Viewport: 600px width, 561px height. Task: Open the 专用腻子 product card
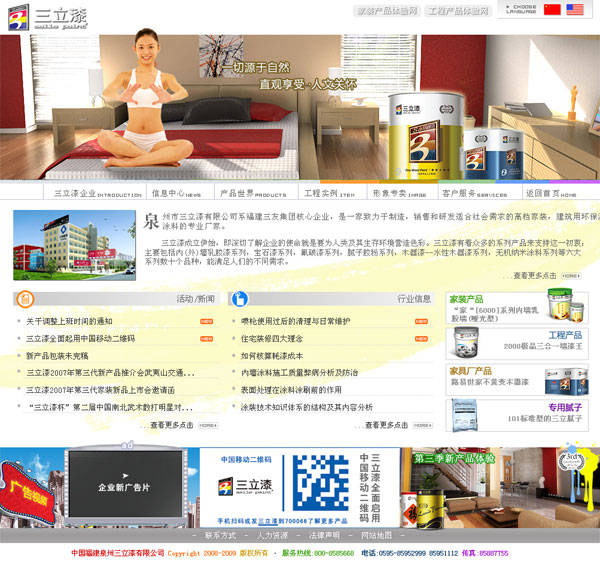click(517, 416)
